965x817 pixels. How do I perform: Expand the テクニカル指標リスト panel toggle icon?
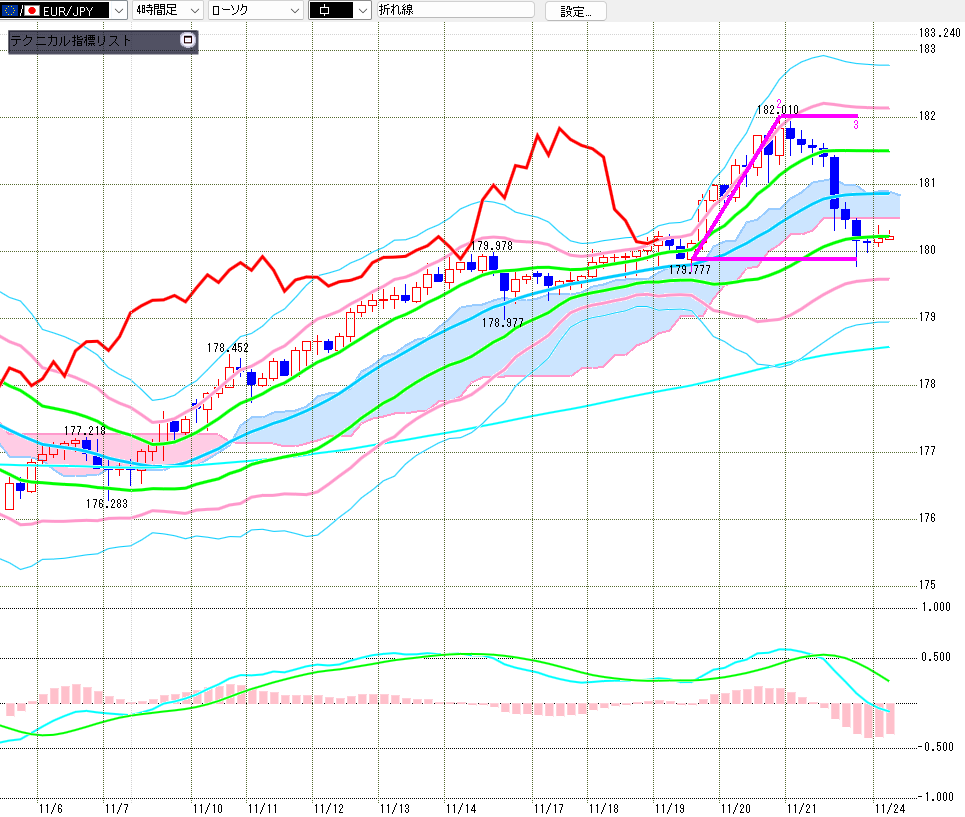(187, 41)
